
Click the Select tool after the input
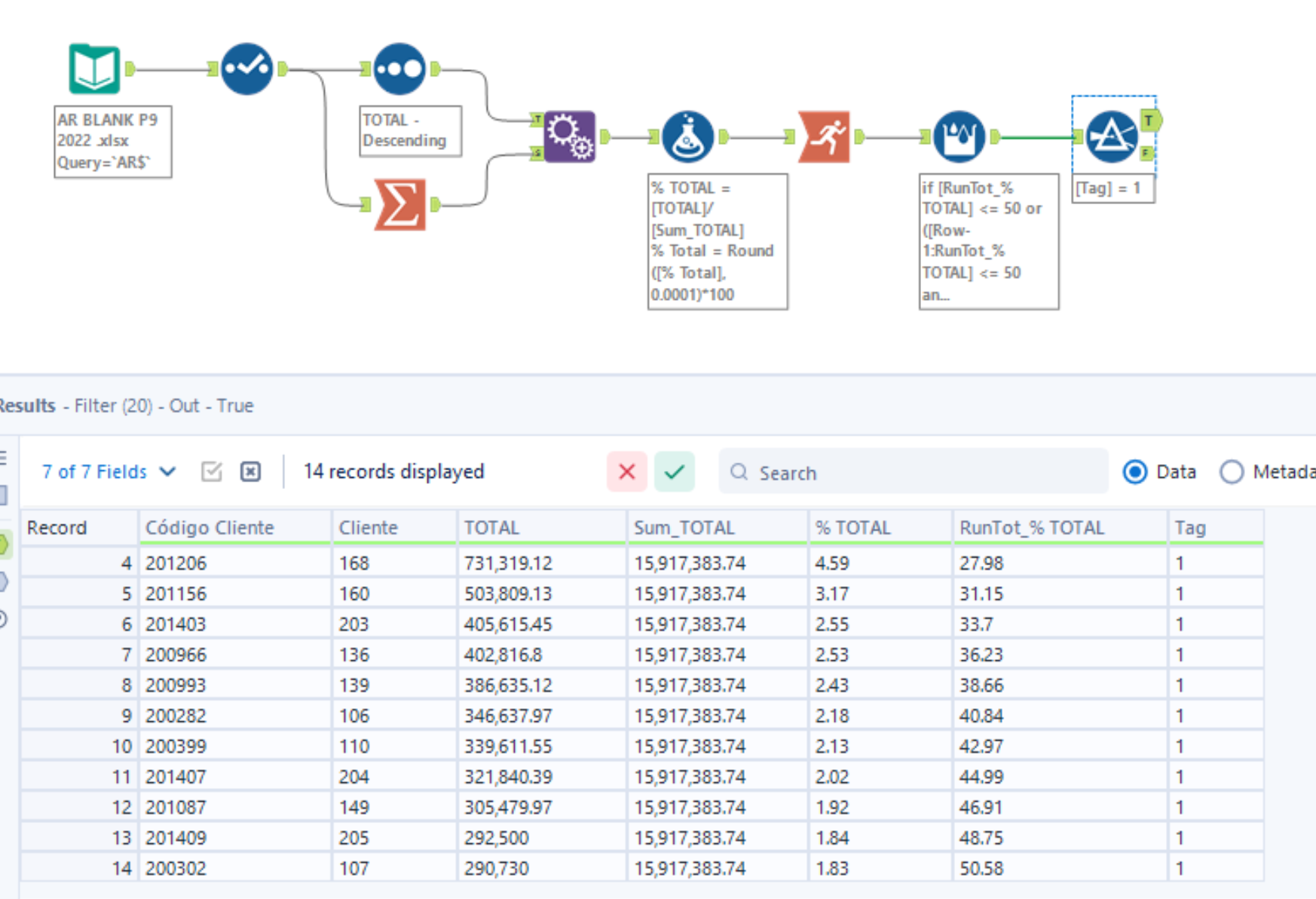[246, 68]
